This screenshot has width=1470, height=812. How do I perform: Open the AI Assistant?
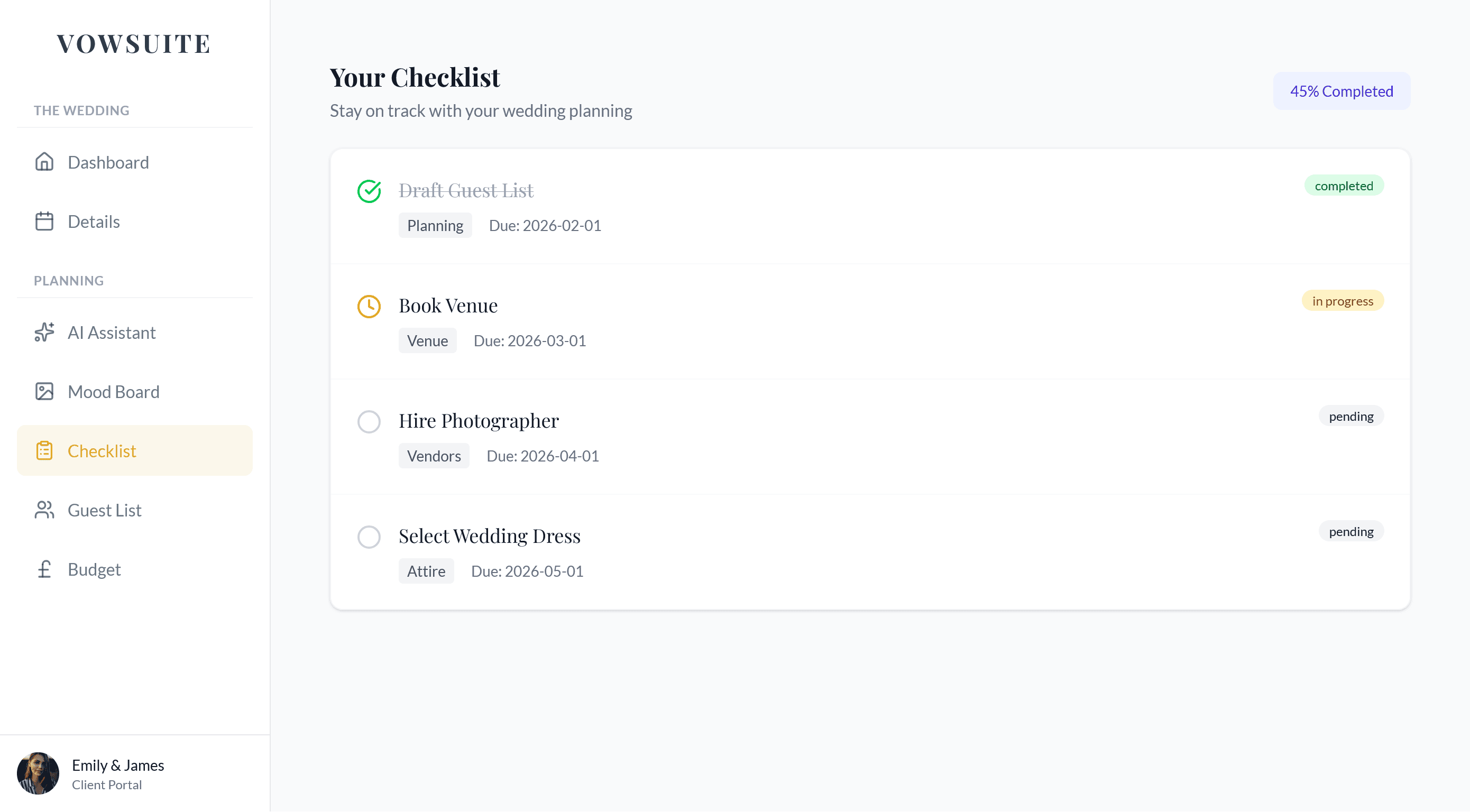(112, 332)
